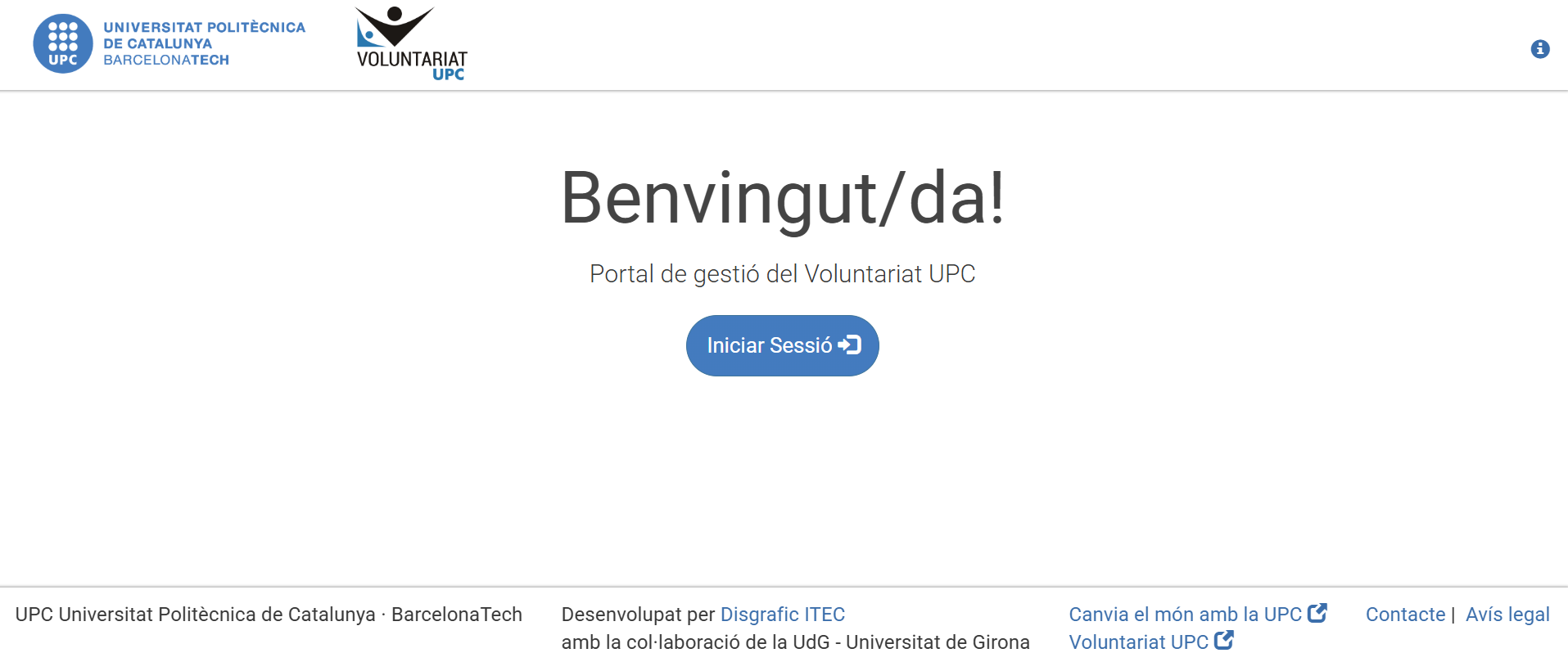Open the info icon in the header

[1539, 49]
